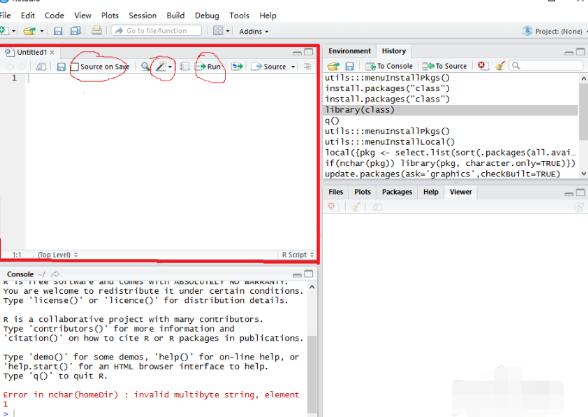Run the current line with Run button
This screenshot has width=588, height=417.
pos(209,67)
